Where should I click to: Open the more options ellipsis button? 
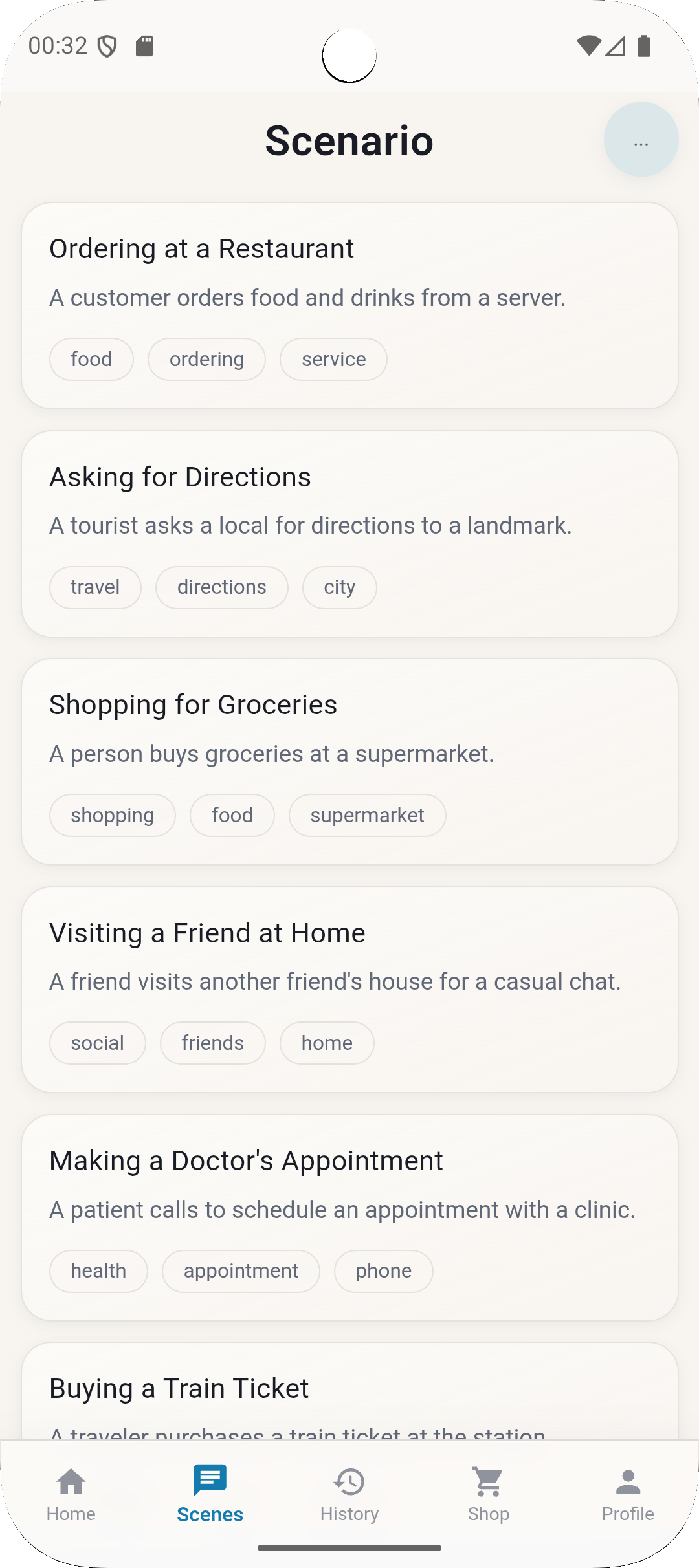pyautogui.click(x=641, y=140)
